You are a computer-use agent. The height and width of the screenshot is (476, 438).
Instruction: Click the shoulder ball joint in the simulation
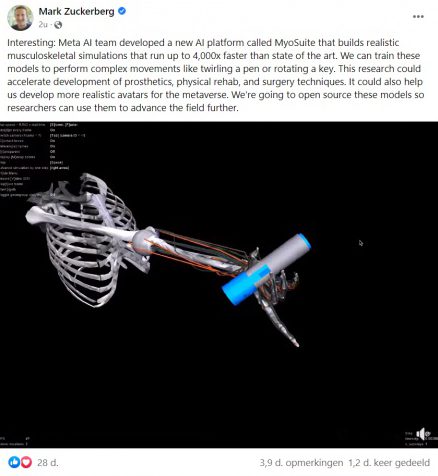point(144,242)
